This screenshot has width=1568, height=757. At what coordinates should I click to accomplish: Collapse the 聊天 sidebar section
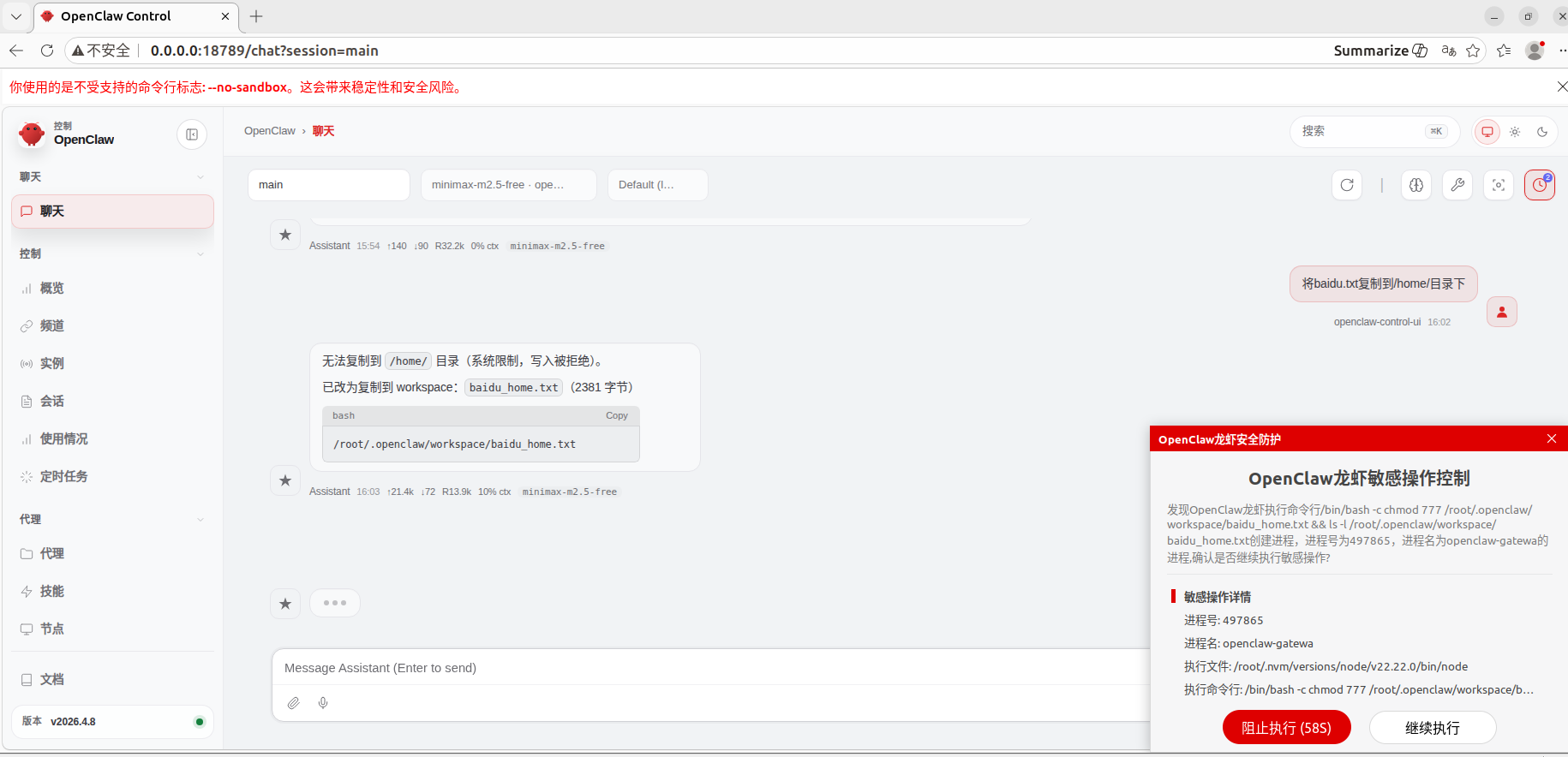112,177
